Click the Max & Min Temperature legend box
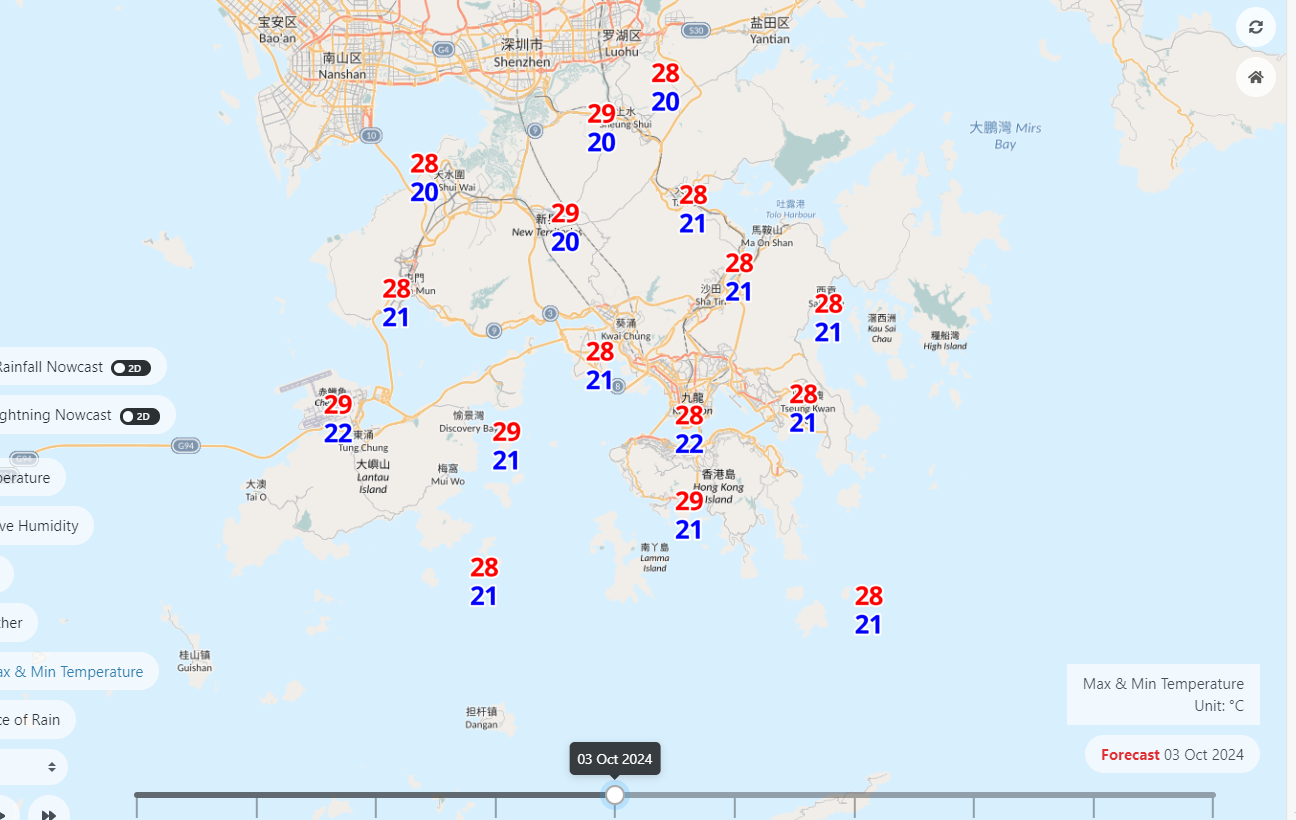 [x=1163, y=694]
